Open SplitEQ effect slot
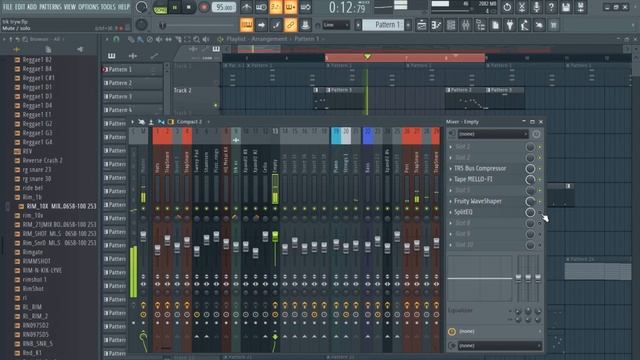The height and width of the screenshot is (360, 640). click(x=463, y=212)
